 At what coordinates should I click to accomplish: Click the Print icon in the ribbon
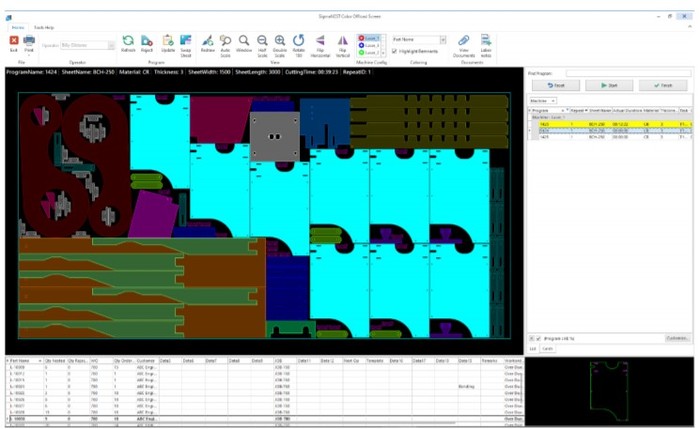(x=29, y=41)
